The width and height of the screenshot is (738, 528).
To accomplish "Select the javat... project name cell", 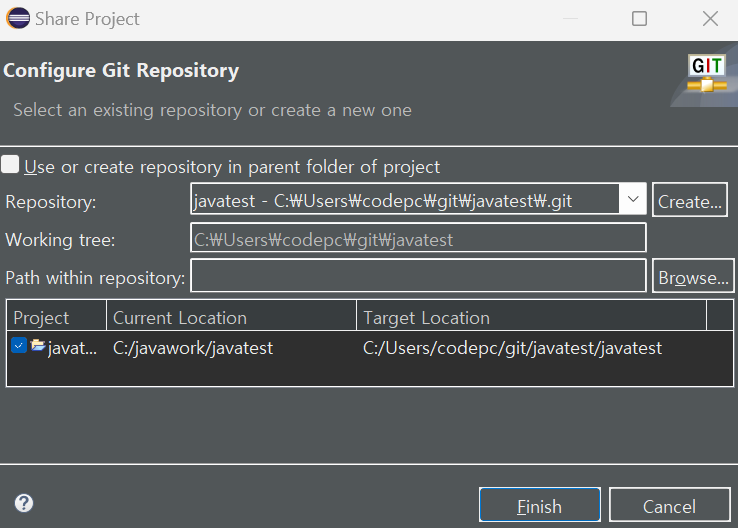I will pyautogui.click(x=72, y=348).
